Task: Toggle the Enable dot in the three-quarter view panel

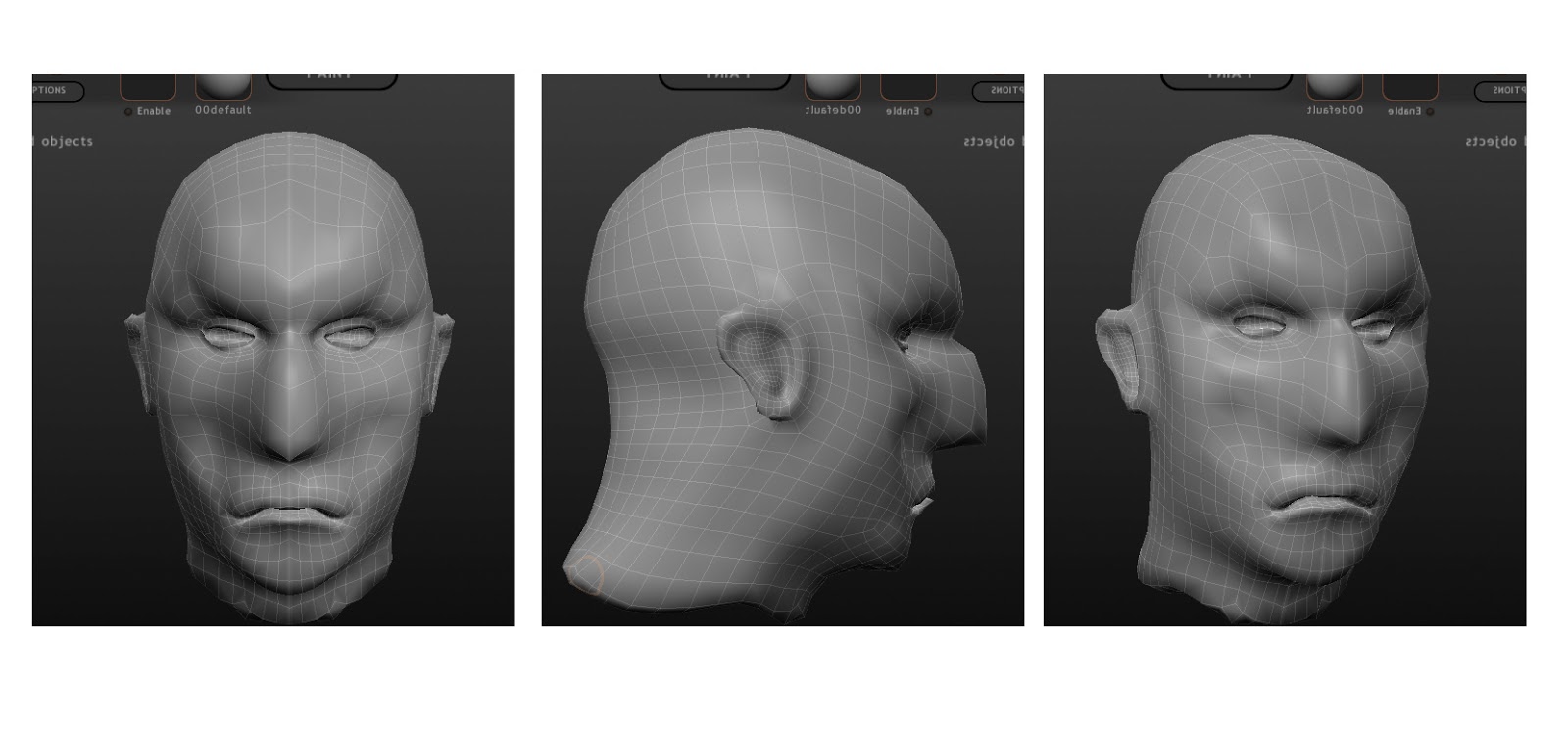Action: coord(1430,112)
